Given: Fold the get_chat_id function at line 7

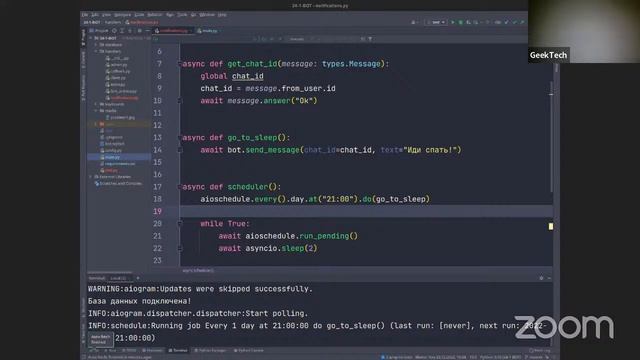Looking at the screenshot, I should pos(180,64).
